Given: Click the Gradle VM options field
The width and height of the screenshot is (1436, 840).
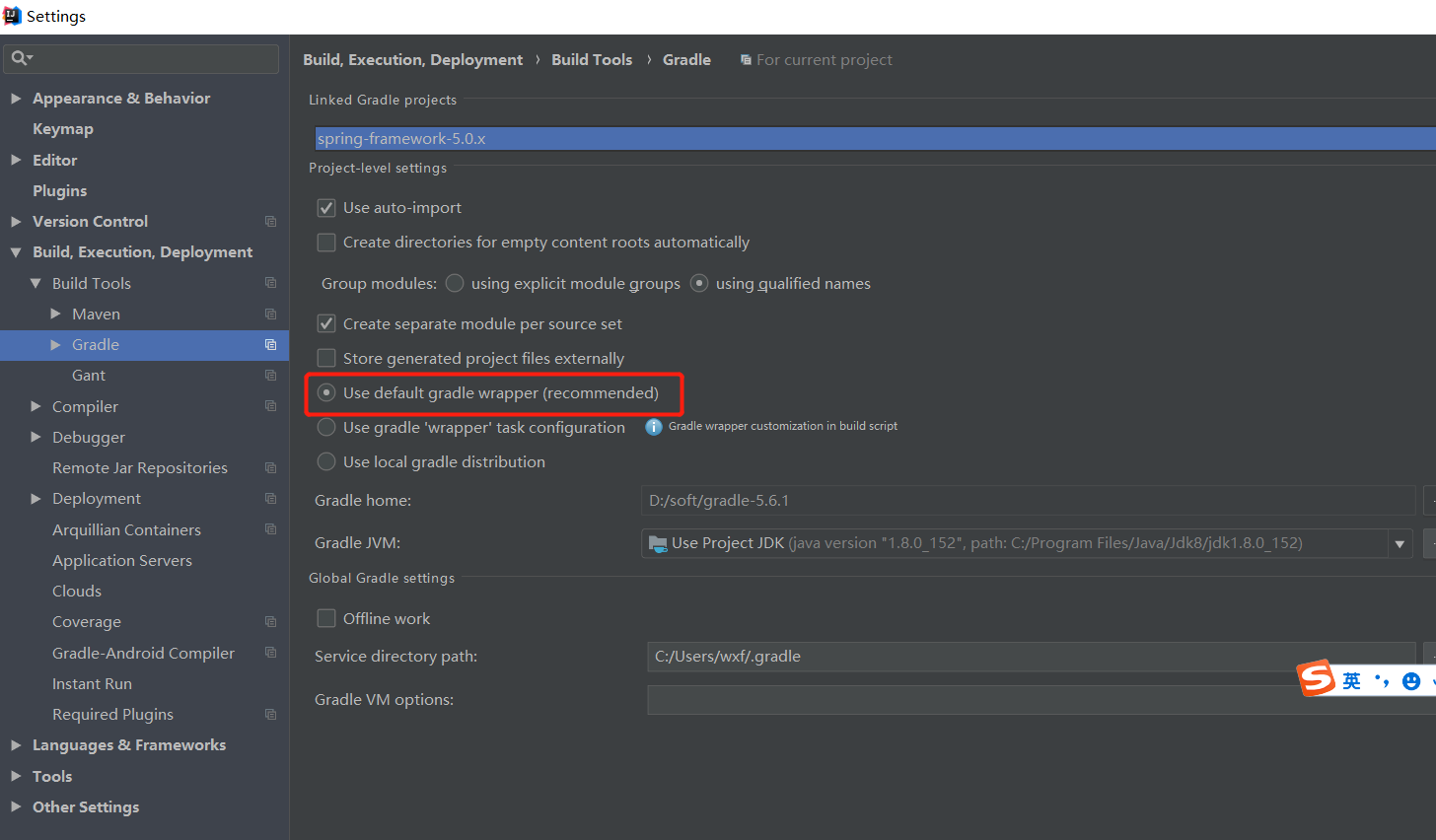Looking at the screenshot, I should 1031,700.
